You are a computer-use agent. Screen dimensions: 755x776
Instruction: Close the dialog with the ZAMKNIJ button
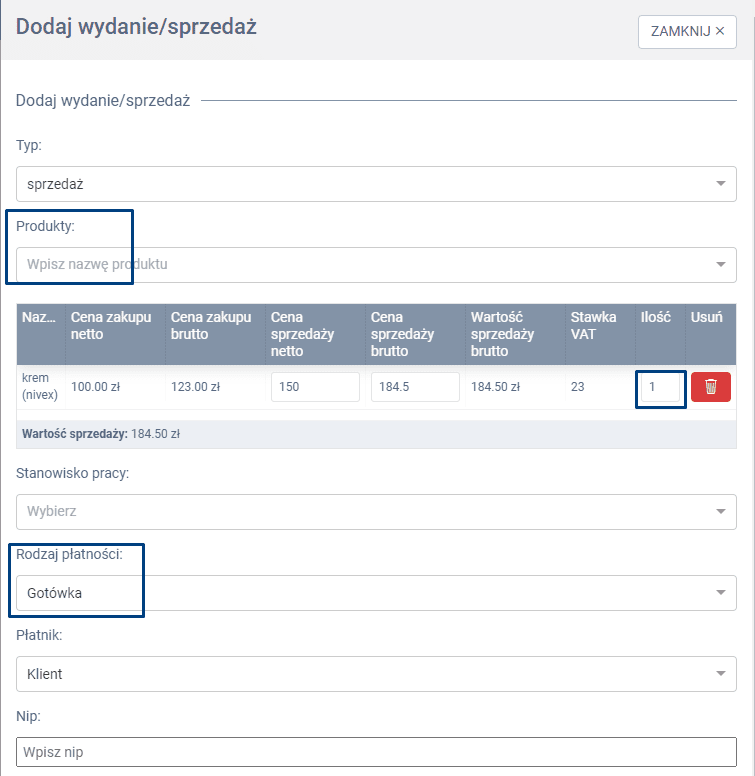tap(687, 31)
